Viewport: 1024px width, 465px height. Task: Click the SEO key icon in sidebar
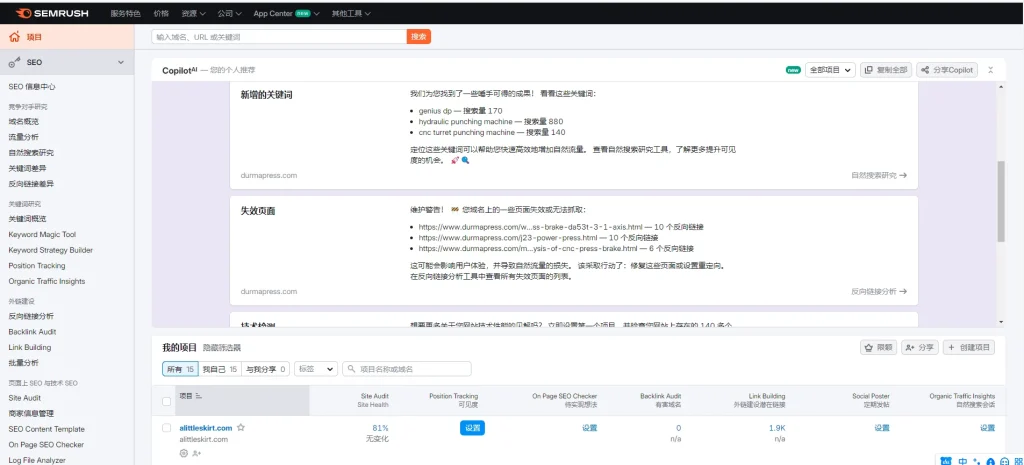pos(14,63)
